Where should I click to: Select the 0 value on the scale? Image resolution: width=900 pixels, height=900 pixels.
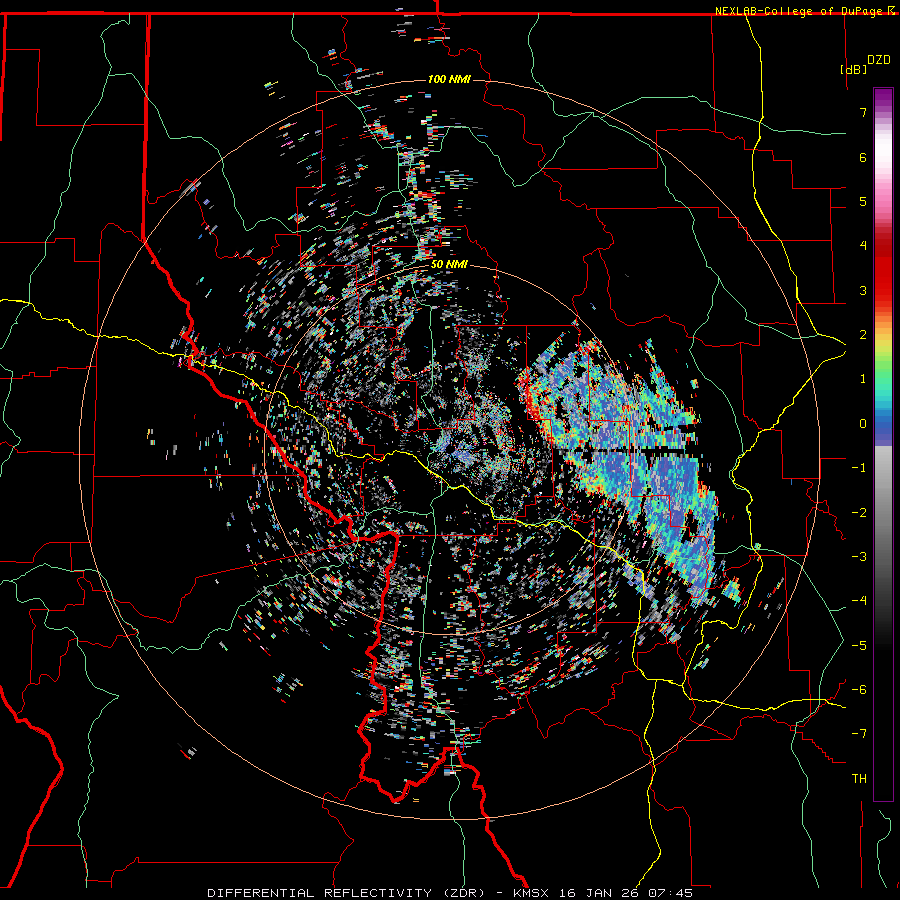click(x=863, y=424)
